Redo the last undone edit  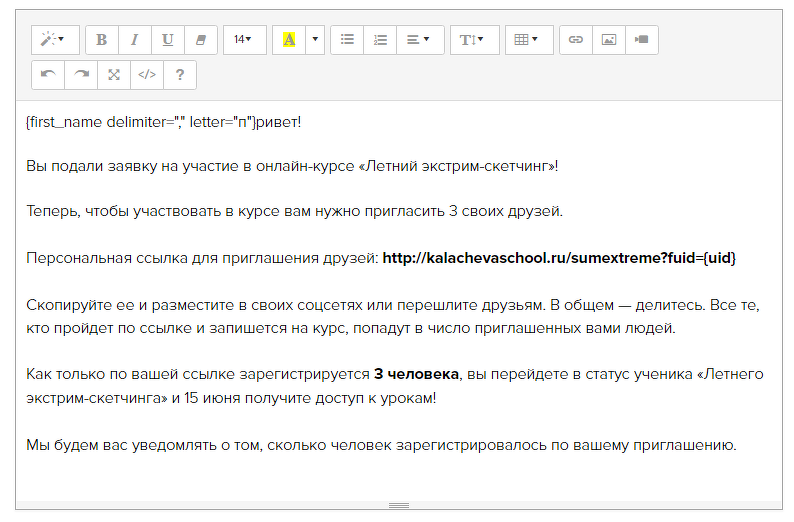click(x=81, y=74)
